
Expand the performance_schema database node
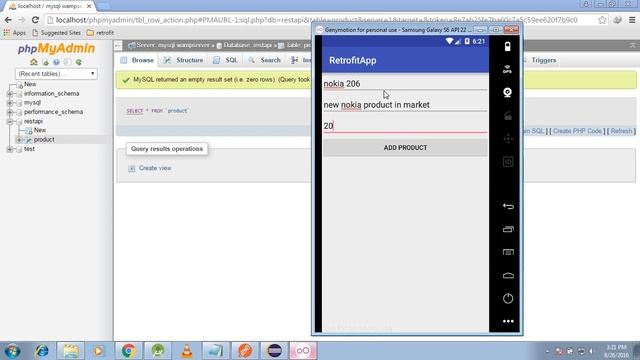tap(10, 112)
